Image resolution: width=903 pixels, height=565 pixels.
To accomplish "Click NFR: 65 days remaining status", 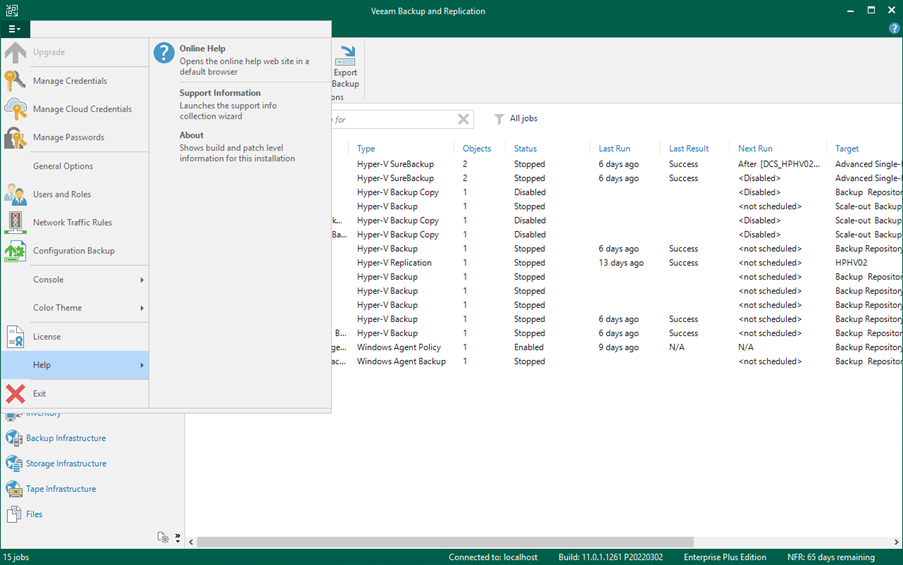I will coord(831,557).
